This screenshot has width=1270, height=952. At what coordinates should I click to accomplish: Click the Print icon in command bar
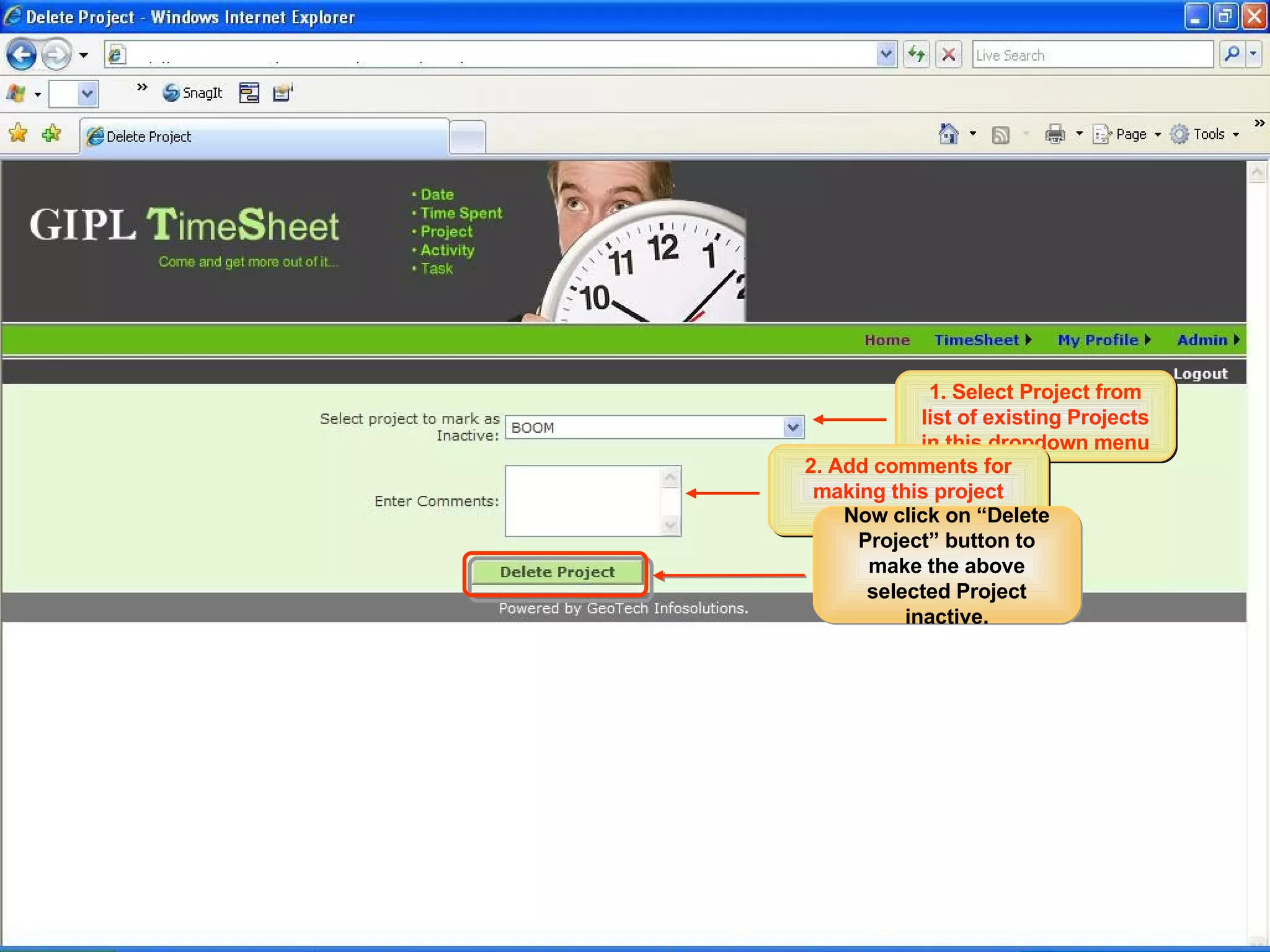pos(1054,134)
